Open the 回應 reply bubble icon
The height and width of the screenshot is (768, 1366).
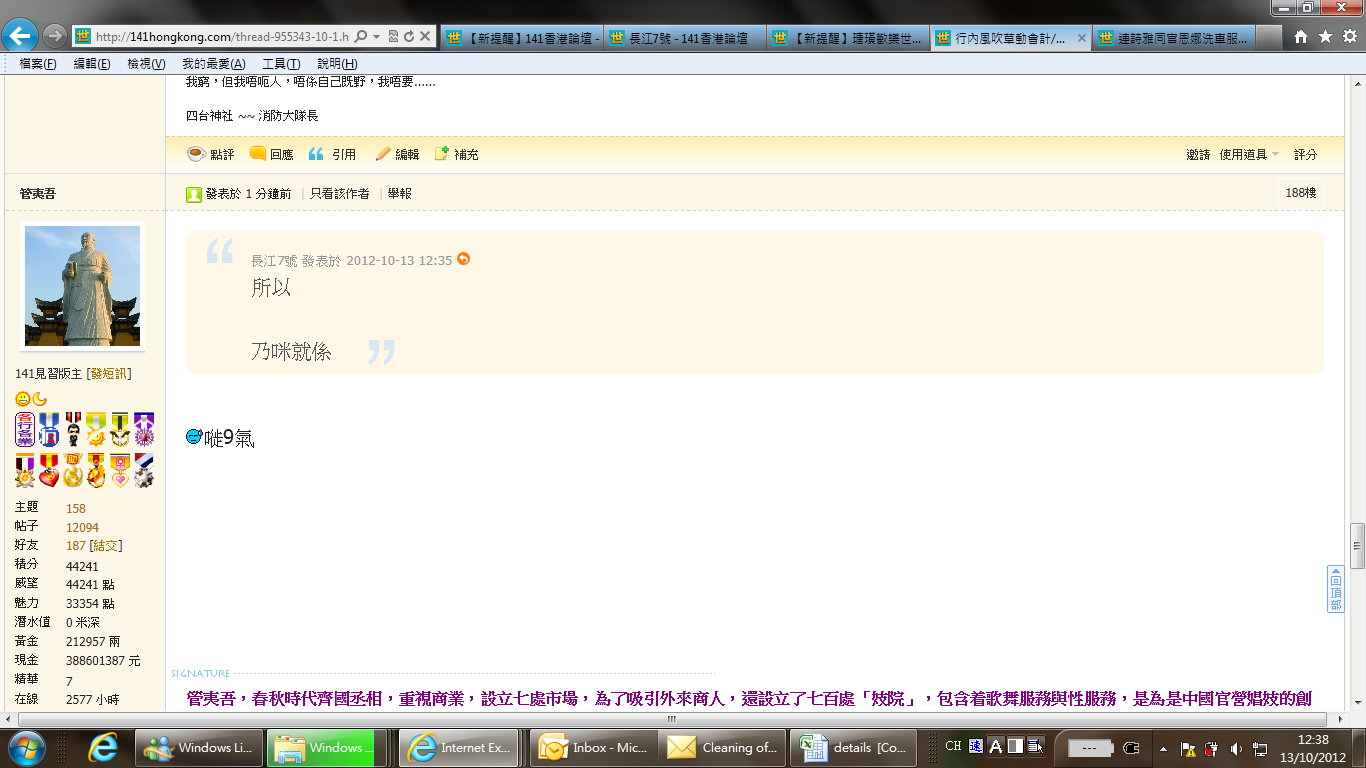(257, 154)
